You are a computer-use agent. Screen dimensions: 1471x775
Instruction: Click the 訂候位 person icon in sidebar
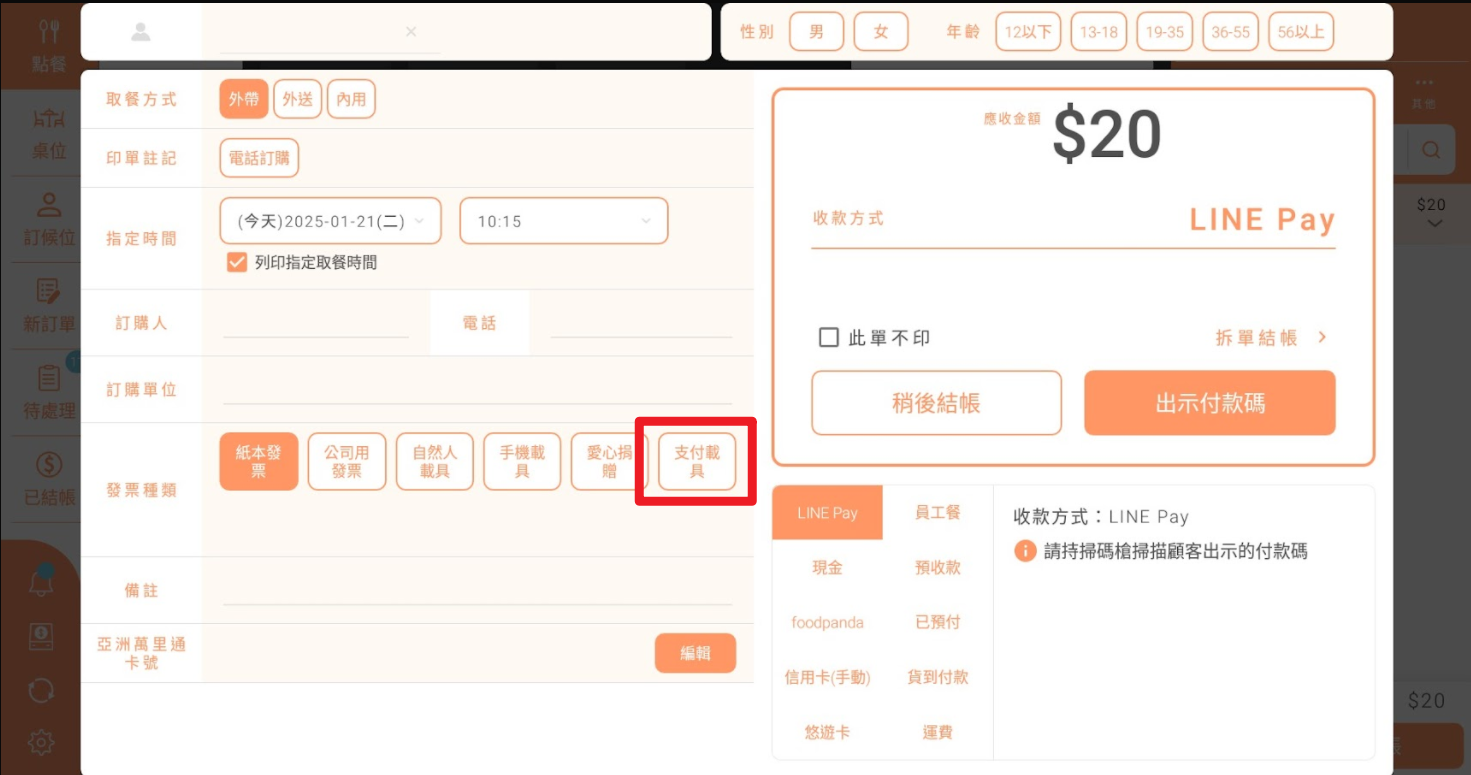[48, 206]
